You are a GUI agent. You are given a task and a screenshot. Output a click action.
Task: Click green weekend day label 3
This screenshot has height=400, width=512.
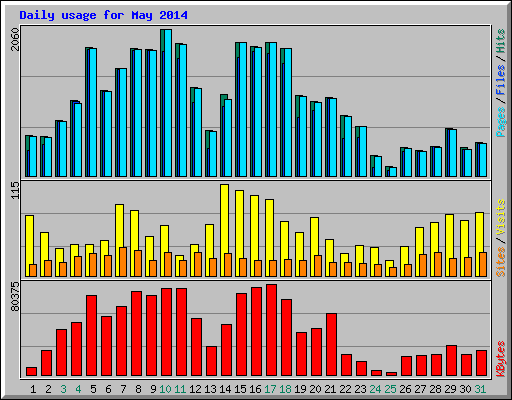tap(63, 389)
